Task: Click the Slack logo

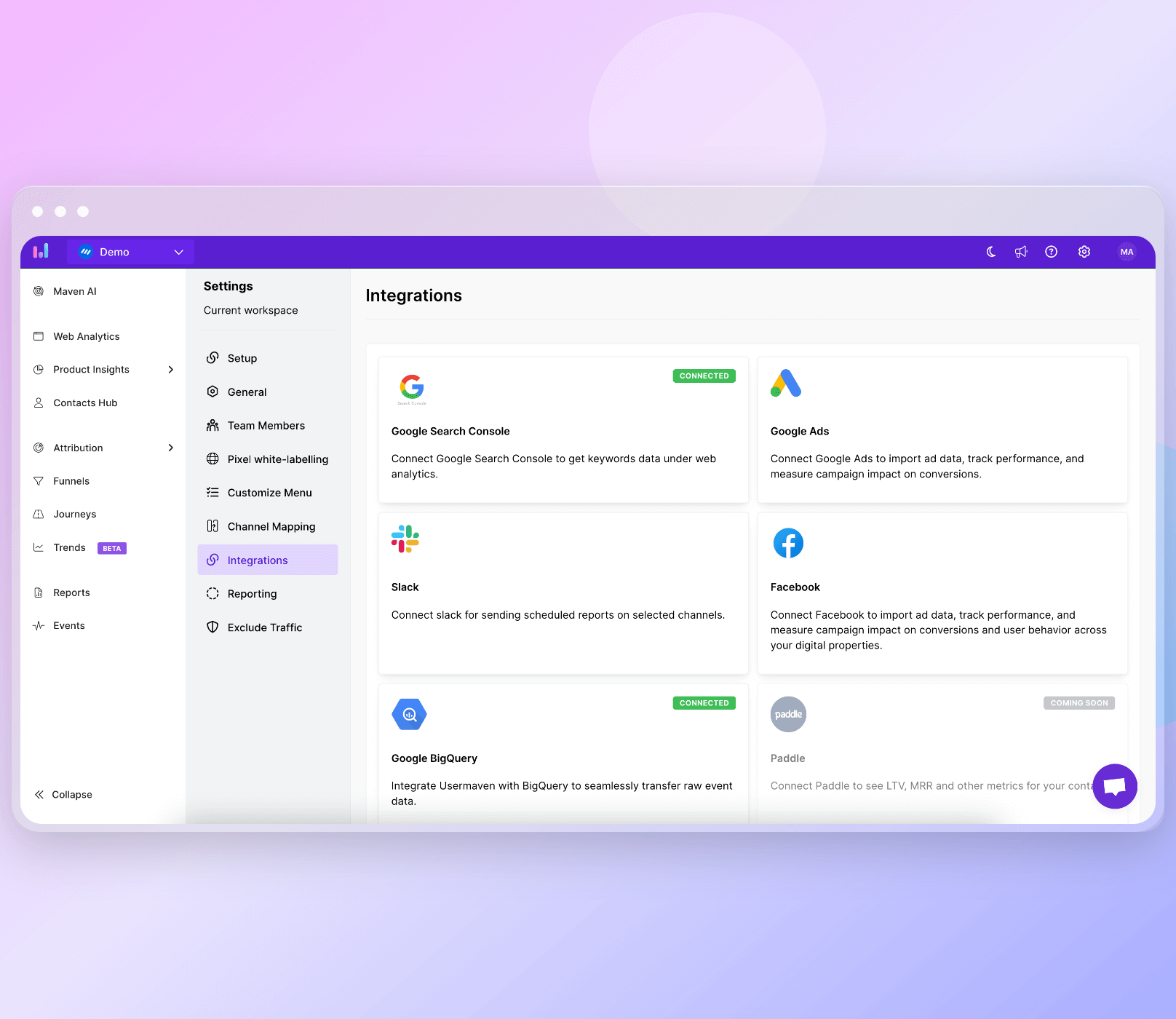Action: 405,539
